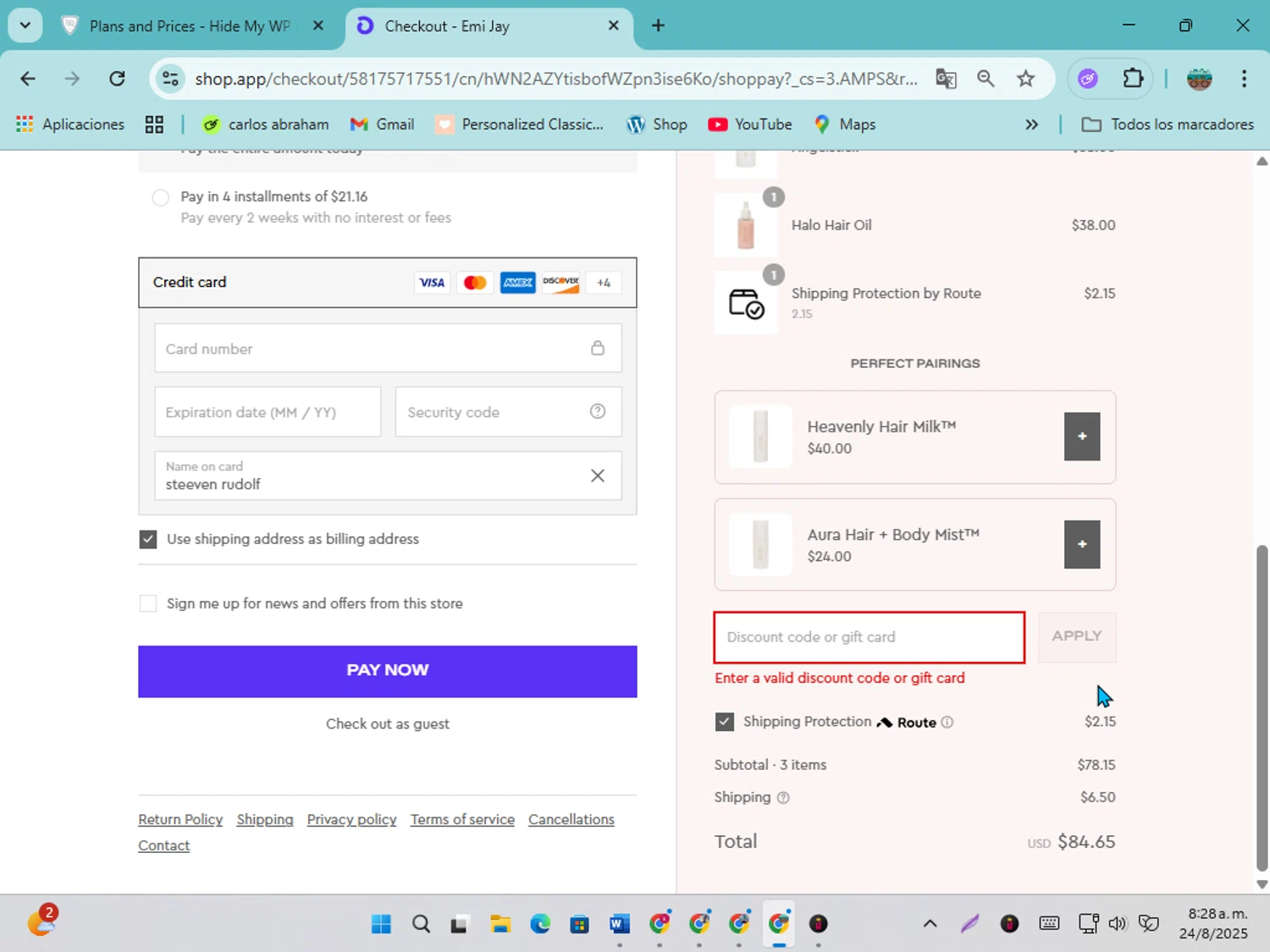
Task: Show hidden system tray icons
Action: click(x=930, y=923)
